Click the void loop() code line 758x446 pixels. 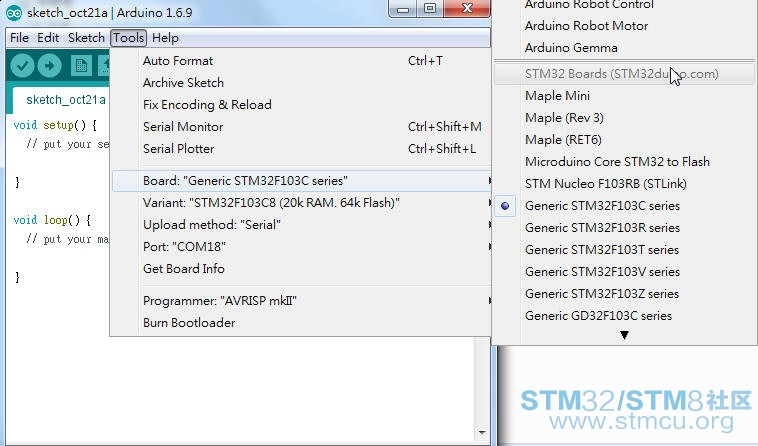[x=52, y=220]
